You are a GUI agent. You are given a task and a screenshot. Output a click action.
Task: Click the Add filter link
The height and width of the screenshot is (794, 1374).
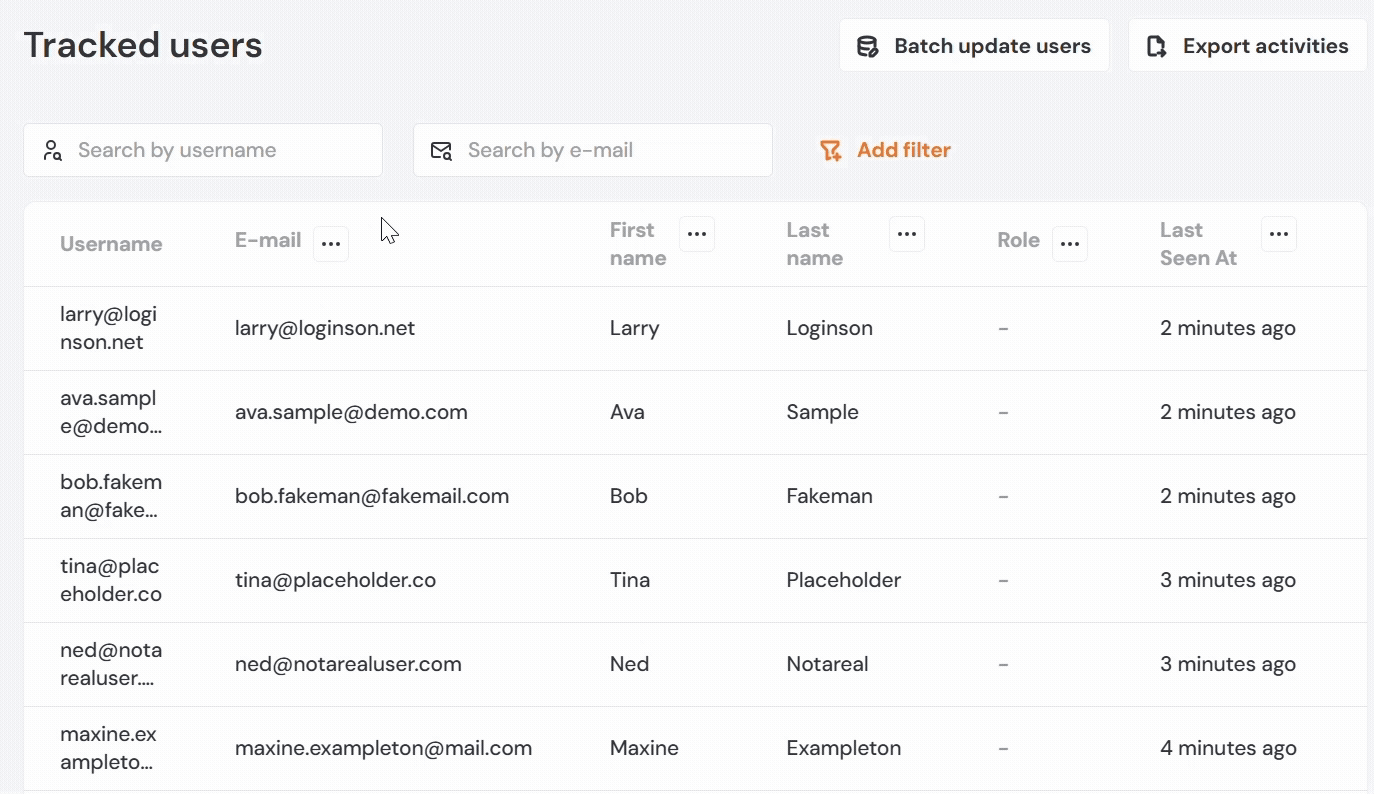point(903,150)
